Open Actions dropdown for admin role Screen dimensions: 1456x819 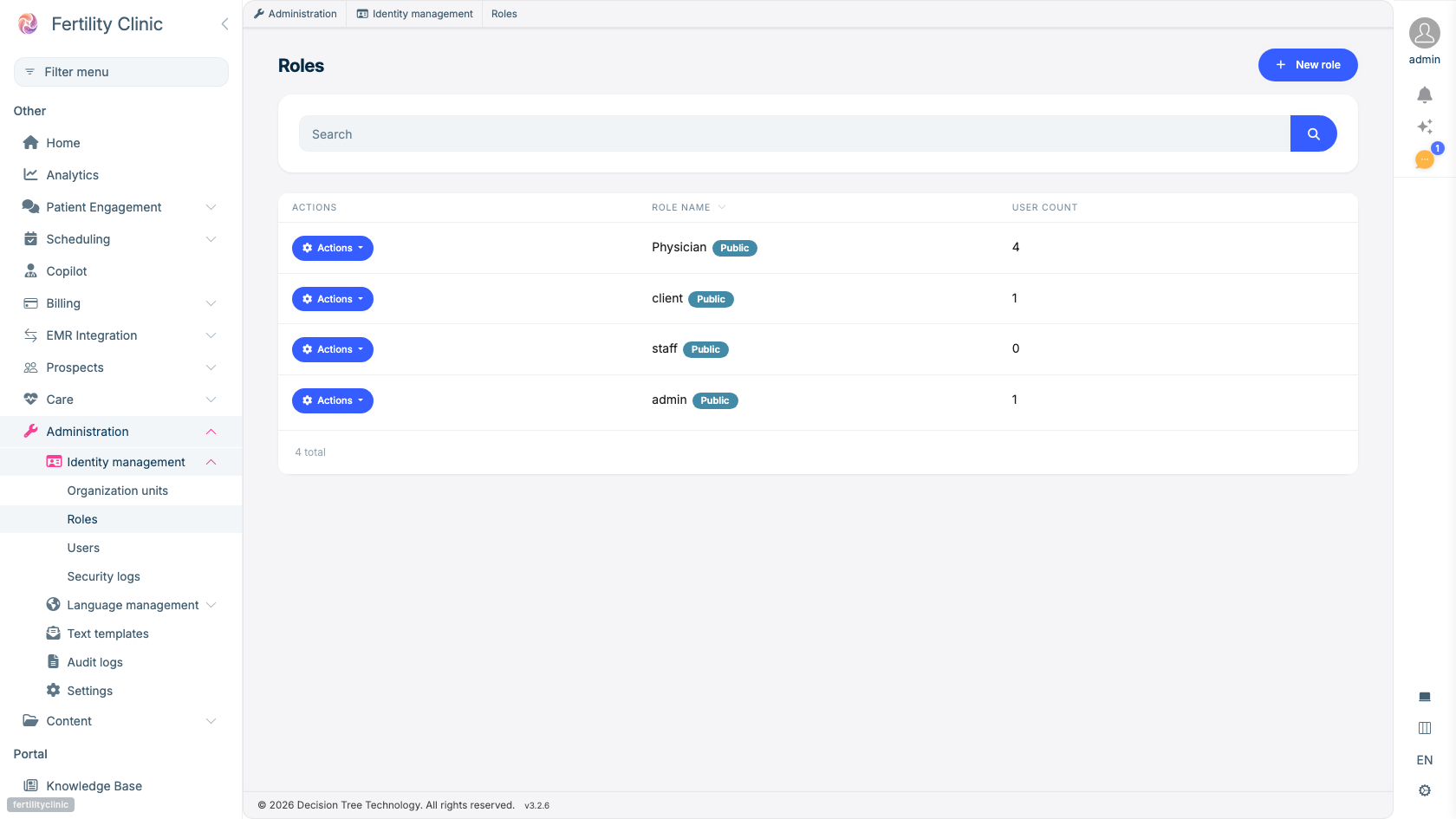click(x=333, y=400)
